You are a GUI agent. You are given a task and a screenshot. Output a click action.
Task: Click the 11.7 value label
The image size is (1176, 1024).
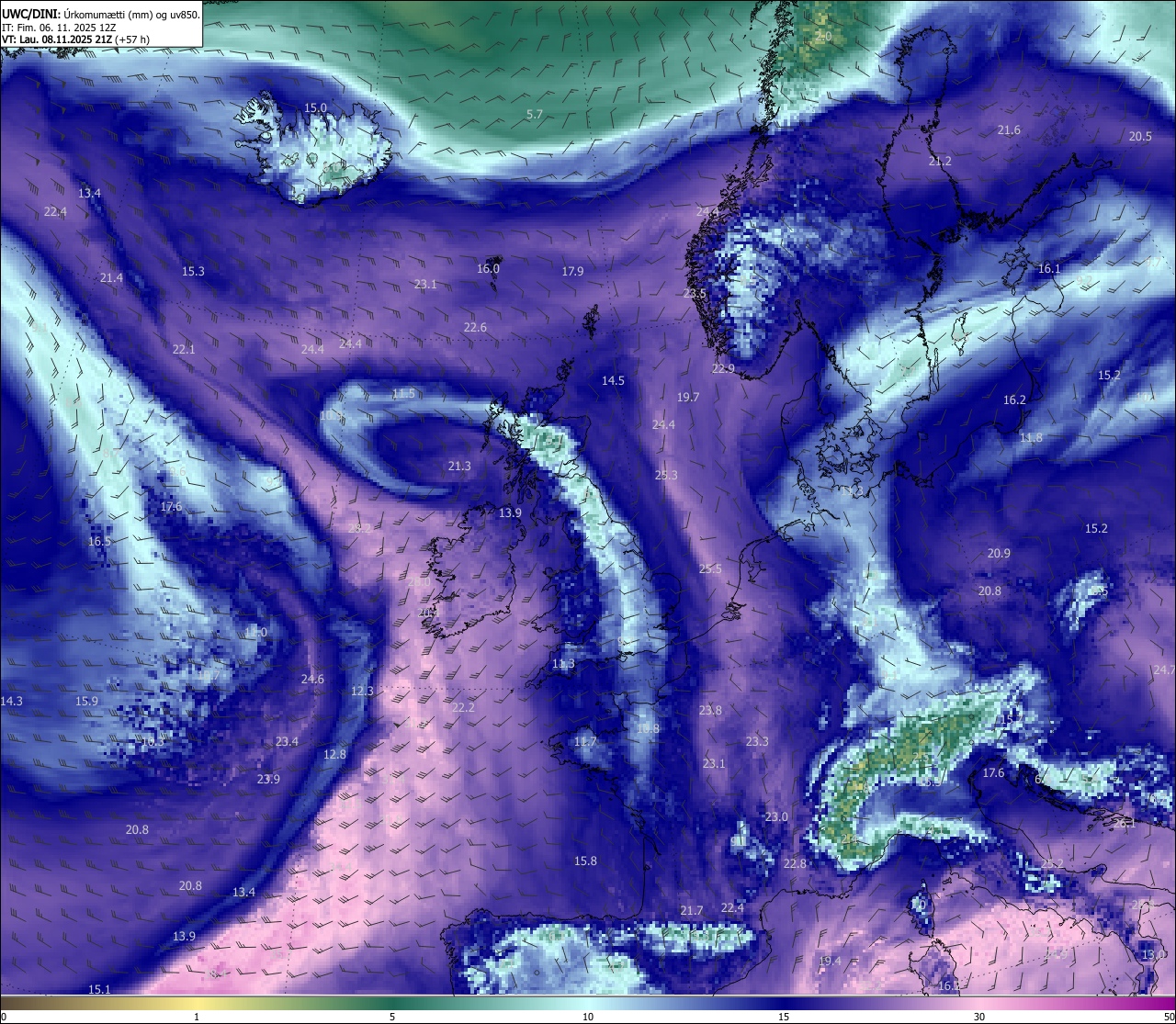pos(585,741)
